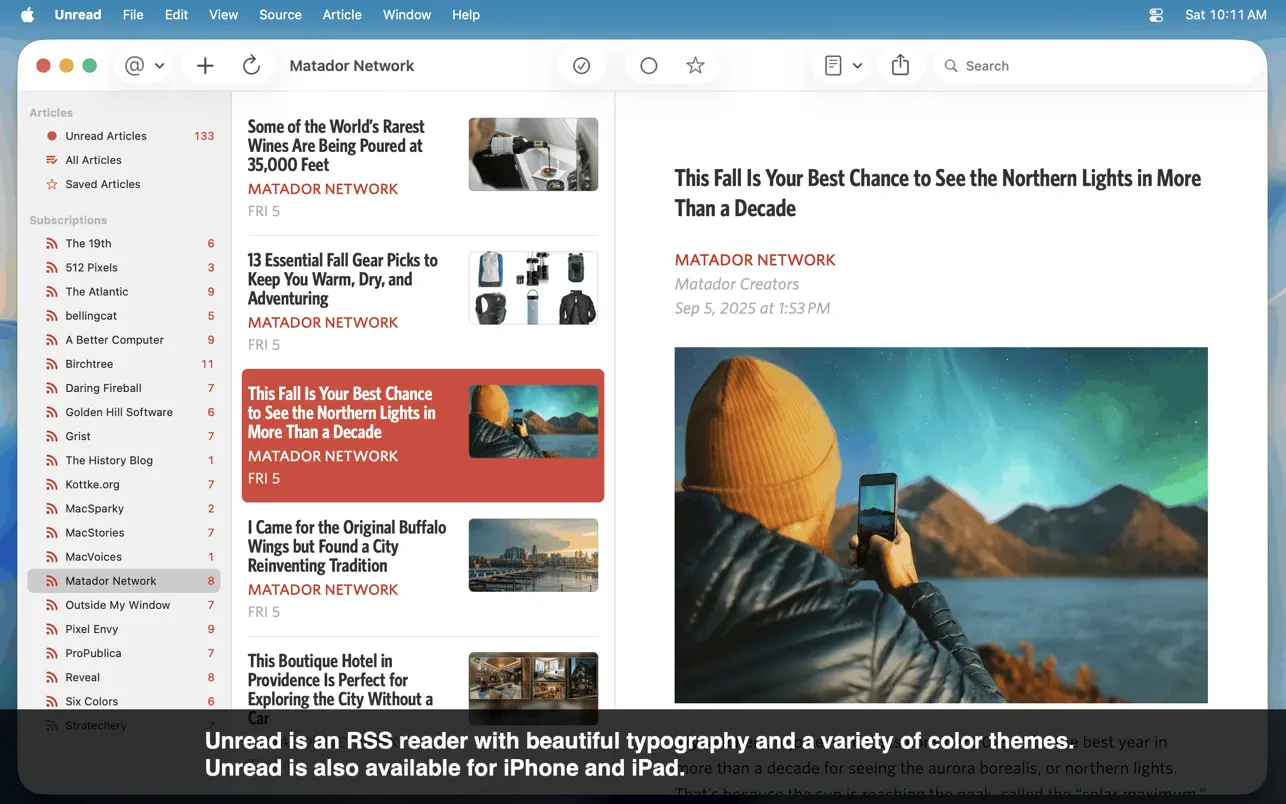Open the Source menu
Screen dimensions: 1286x804
(280, 15)
